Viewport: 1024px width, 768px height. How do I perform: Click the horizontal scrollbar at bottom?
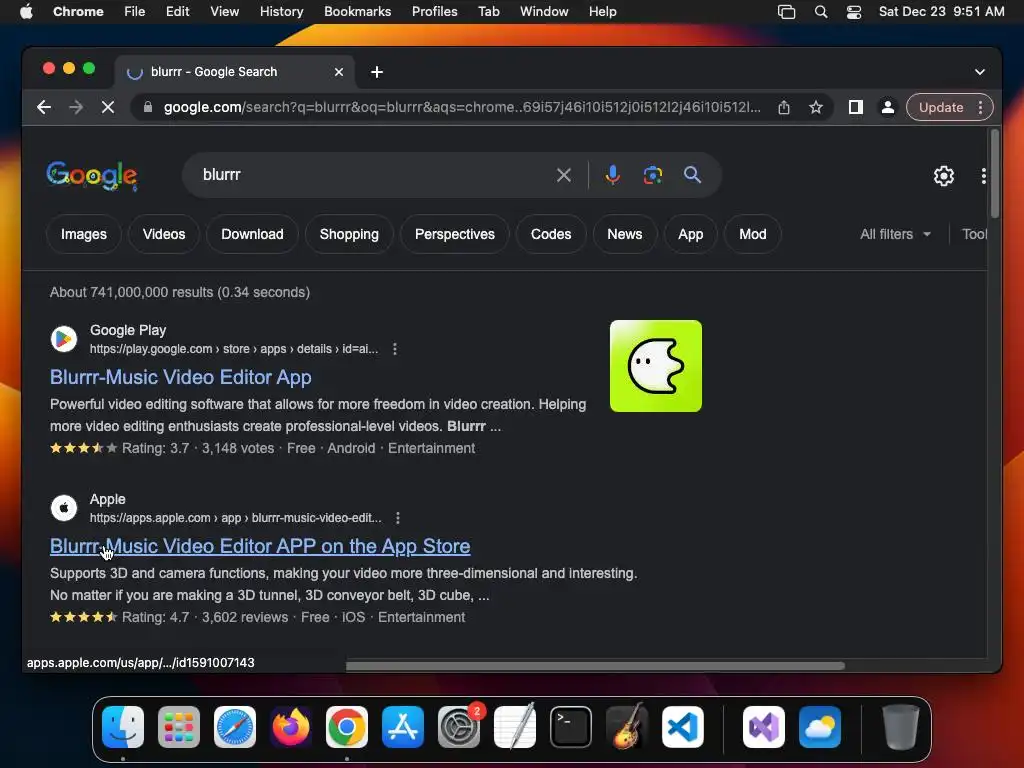click(x=595, y=665)
